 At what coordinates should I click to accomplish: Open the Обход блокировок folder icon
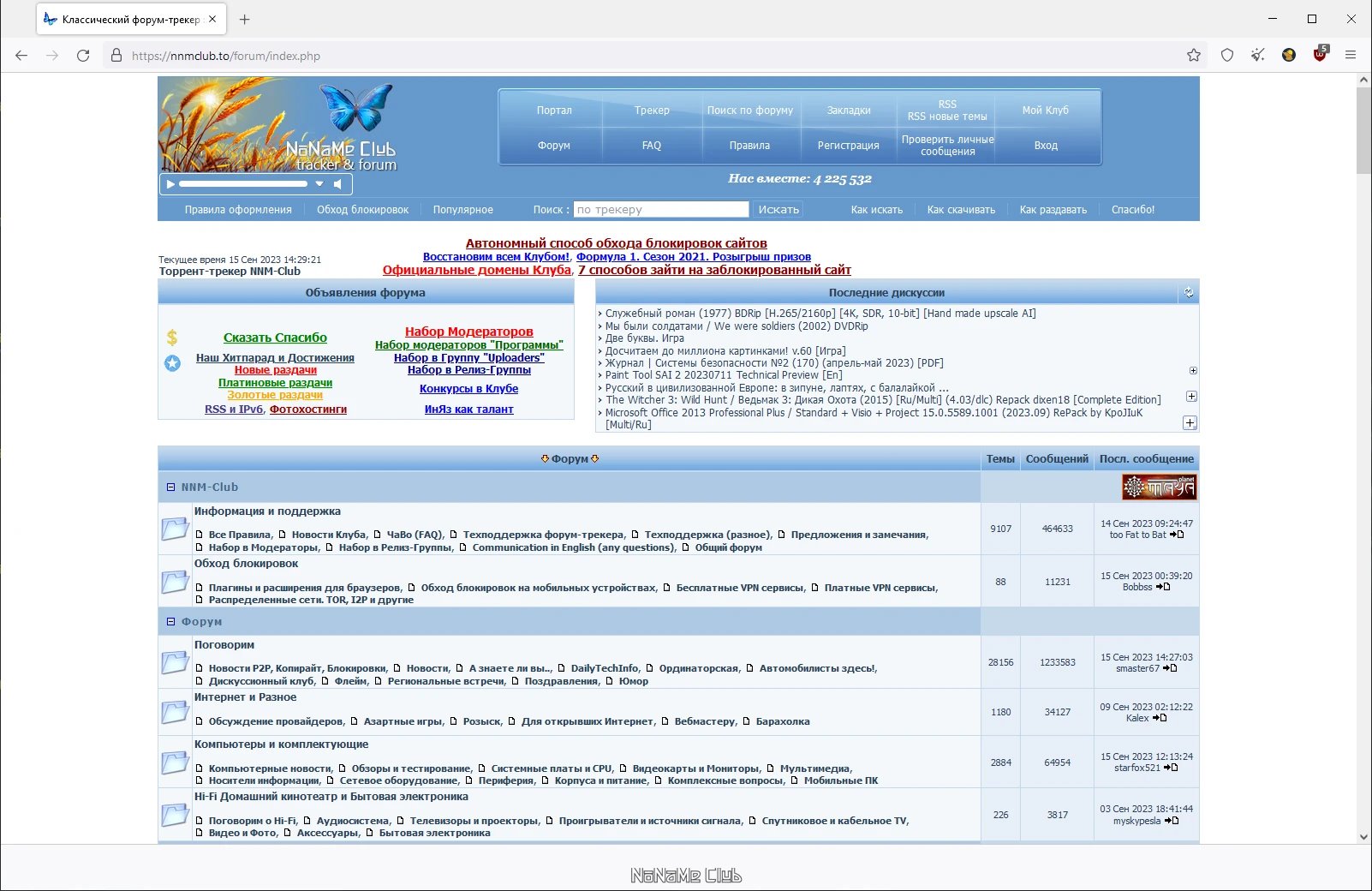pos(176,582)
